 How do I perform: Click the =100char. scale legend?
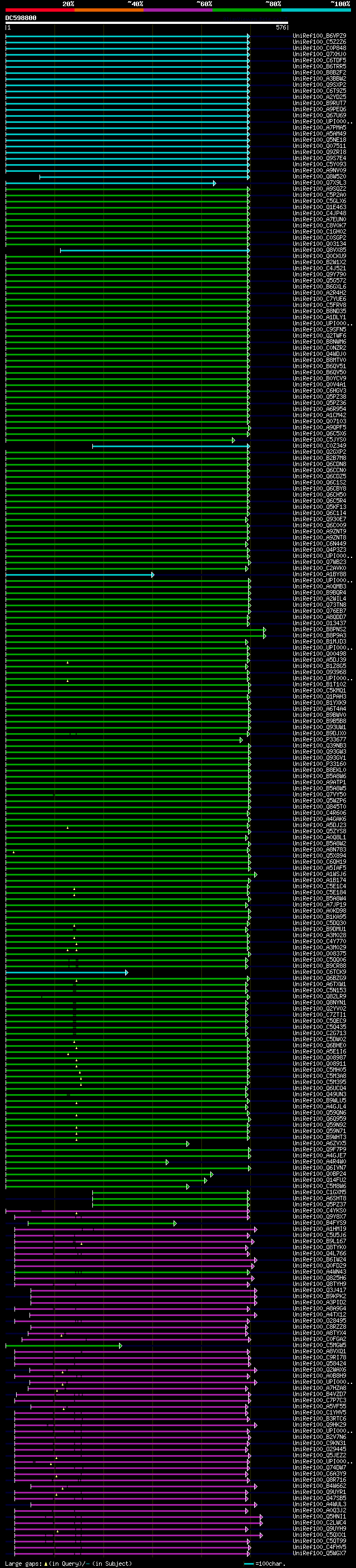[x=265, y=1564]
